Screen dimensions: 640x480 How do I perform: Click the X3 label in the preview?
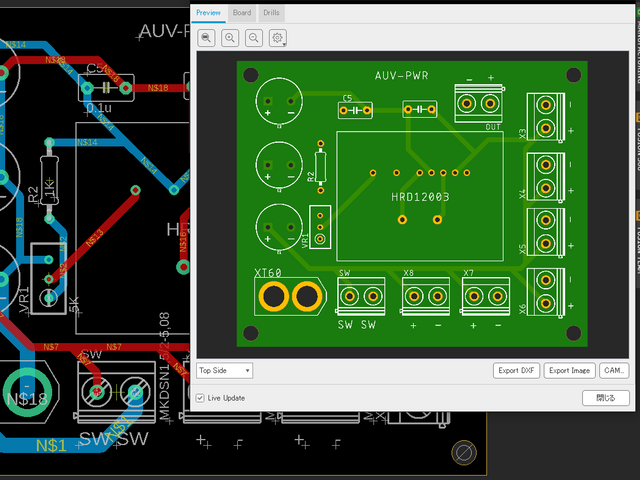(x=522, y=134)
